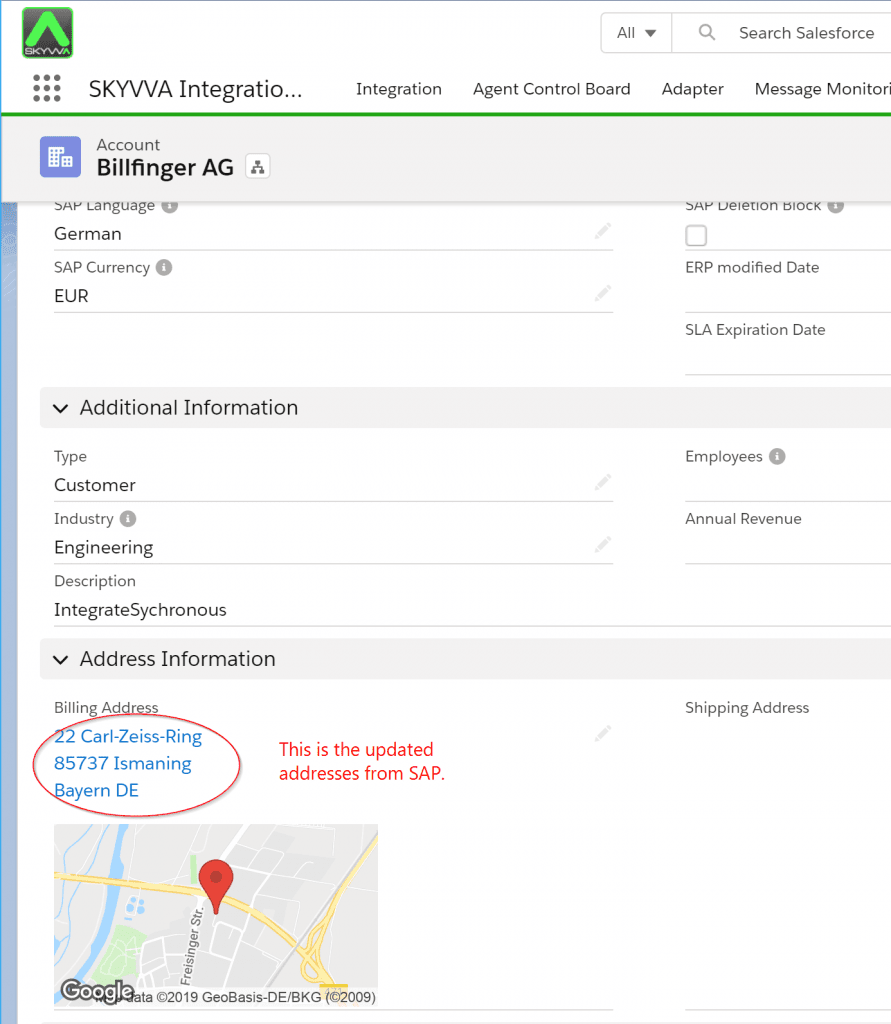Click the info icon next to SAP Currency

pos(164,268)
